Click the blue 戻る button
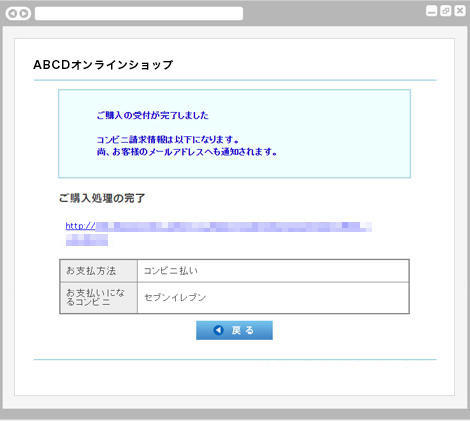The width and height of the screenshot is (470, 421). coord(234,330)
